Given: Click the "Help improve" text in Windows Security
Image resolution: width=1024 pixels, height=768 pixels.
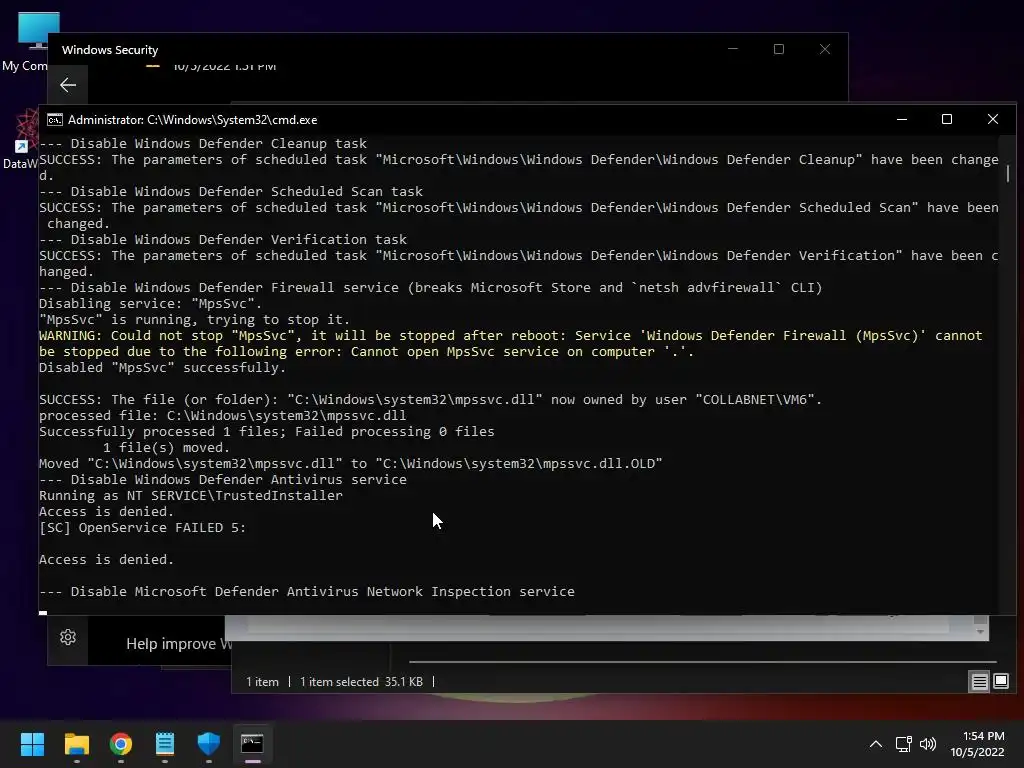Looking at the screenshot, I should (x=179, y=644).
